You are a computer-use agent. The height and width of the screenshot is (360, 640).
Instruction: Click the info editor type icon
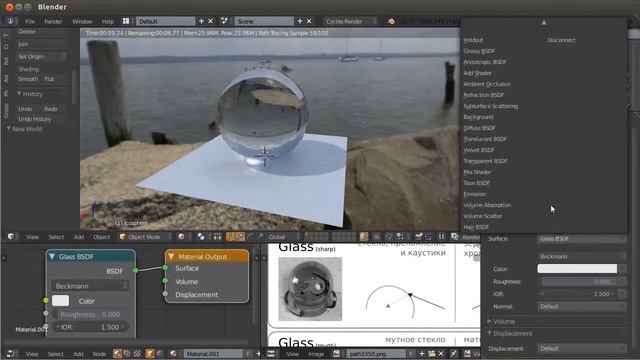11,21
